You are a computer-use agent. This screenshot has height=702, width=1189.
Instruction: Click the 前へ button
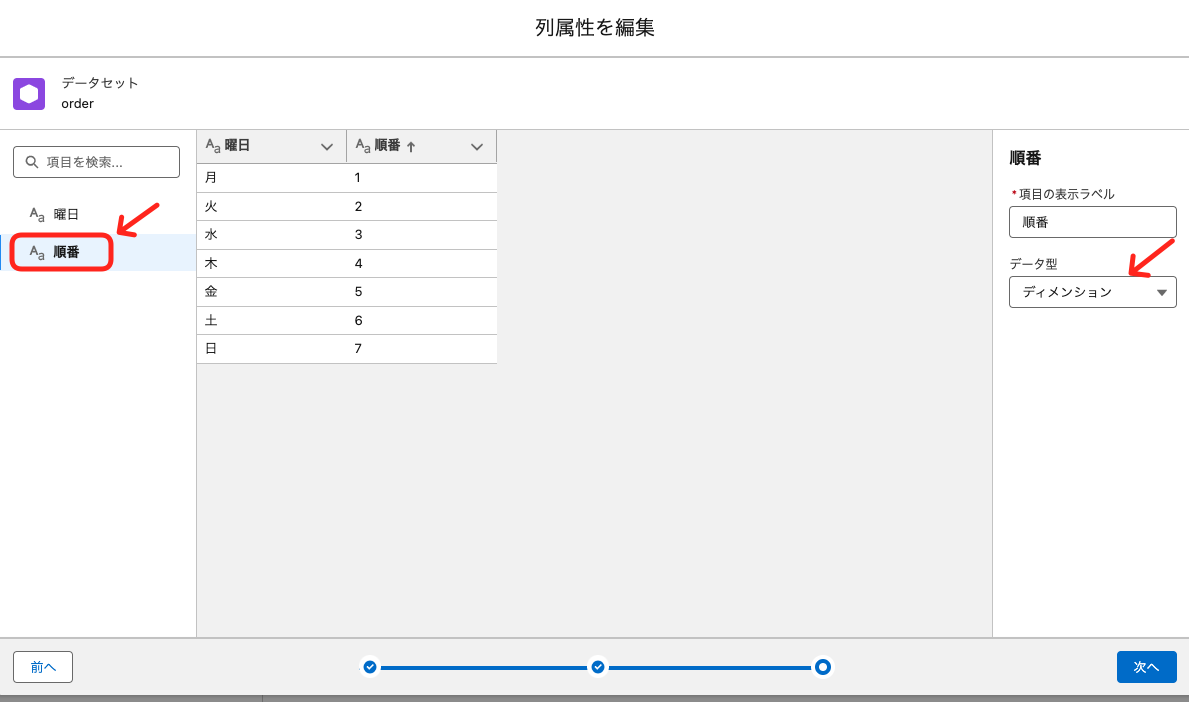(x=43, y=667)
